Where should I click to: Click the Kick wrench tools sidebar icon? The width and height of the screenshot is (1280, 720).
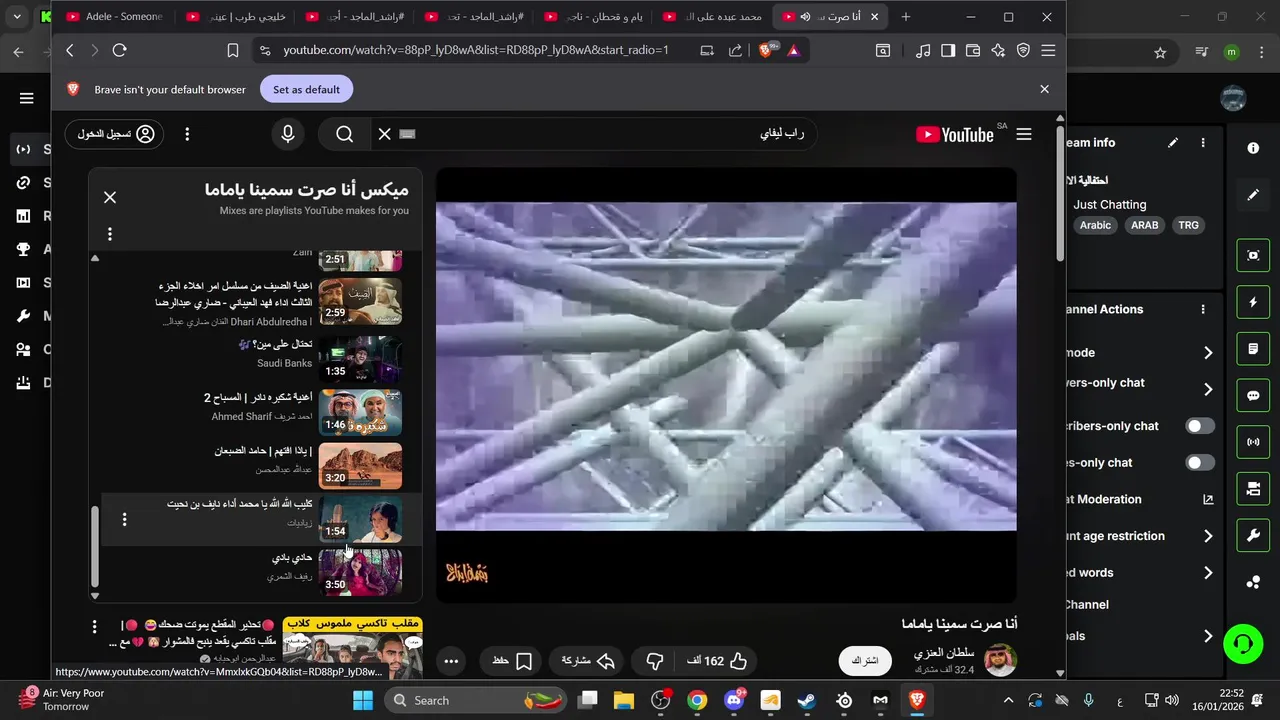point(1253,536)
